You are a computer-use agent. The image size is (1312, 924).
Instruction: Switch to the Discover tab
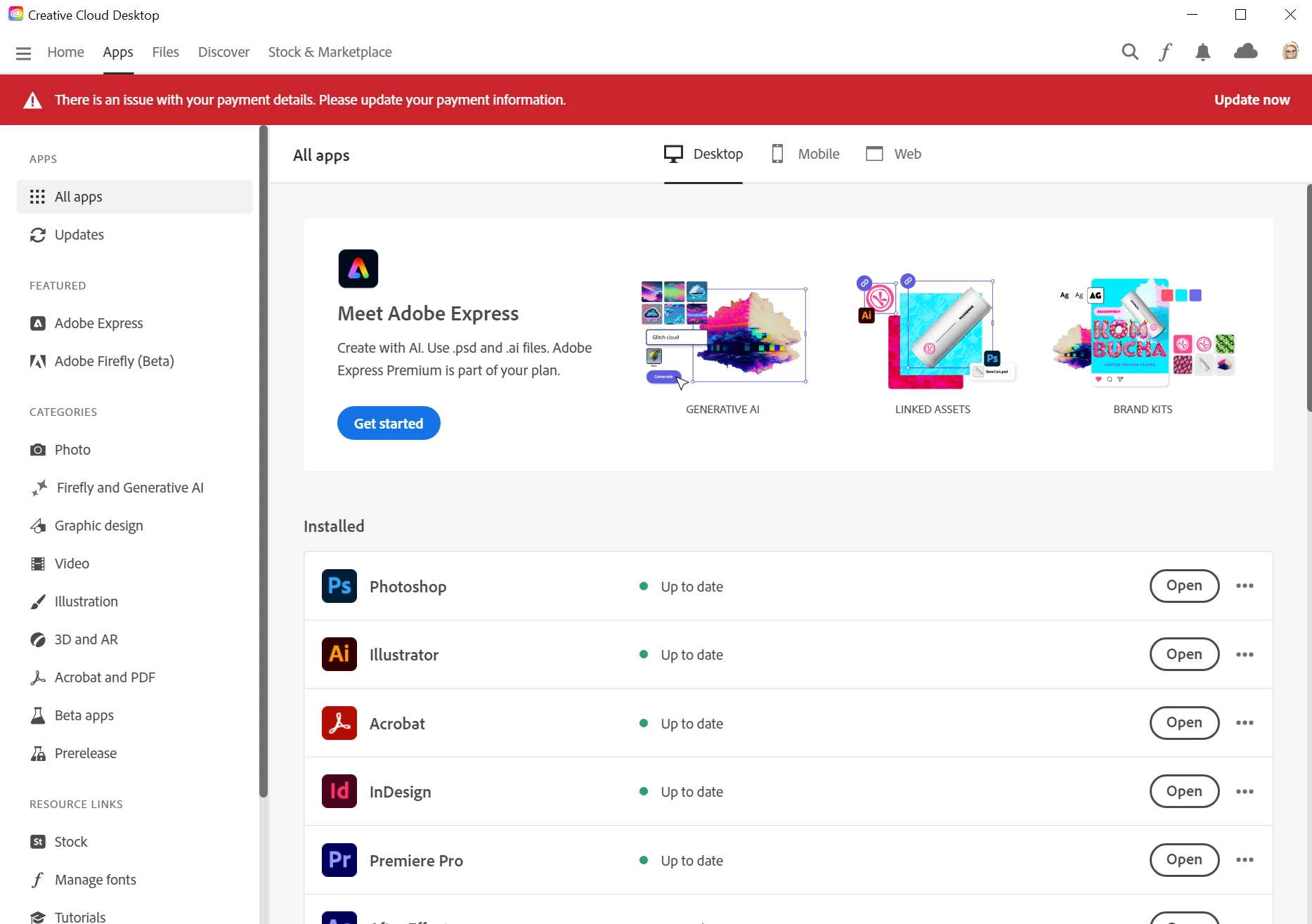[x=223, y=52]
